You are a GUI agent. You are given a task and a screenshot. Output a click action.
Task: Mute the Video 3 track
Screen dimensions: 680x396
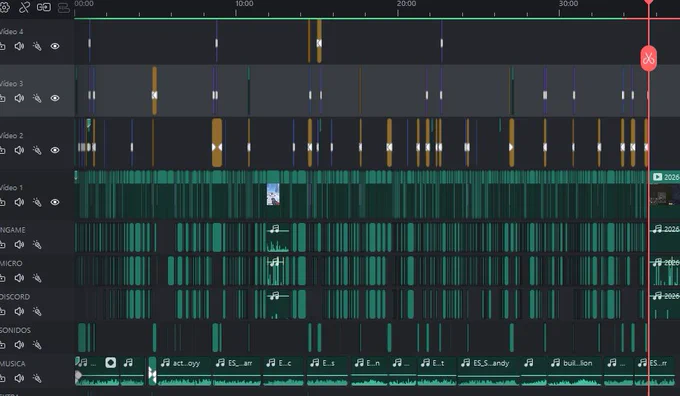click(x=19, y=98)
